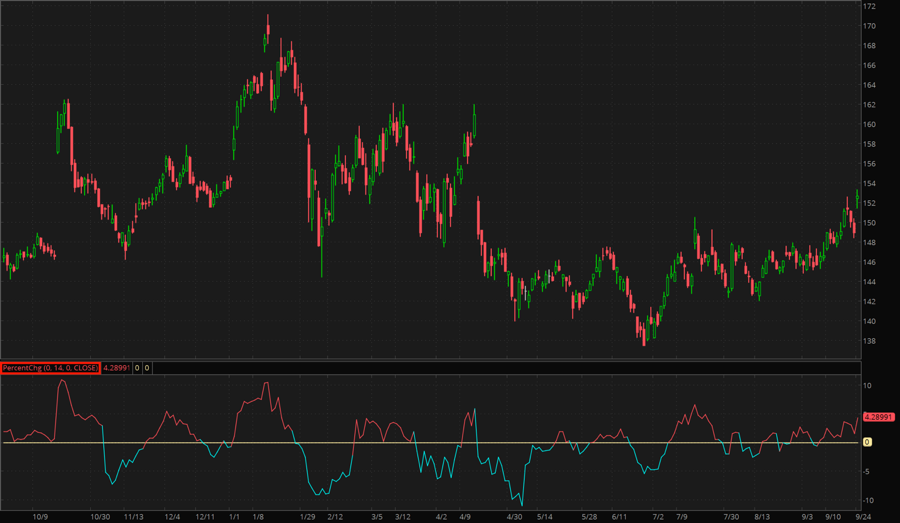
Task: Click the 10 level on the indicator axis
Action: (867, 386)
